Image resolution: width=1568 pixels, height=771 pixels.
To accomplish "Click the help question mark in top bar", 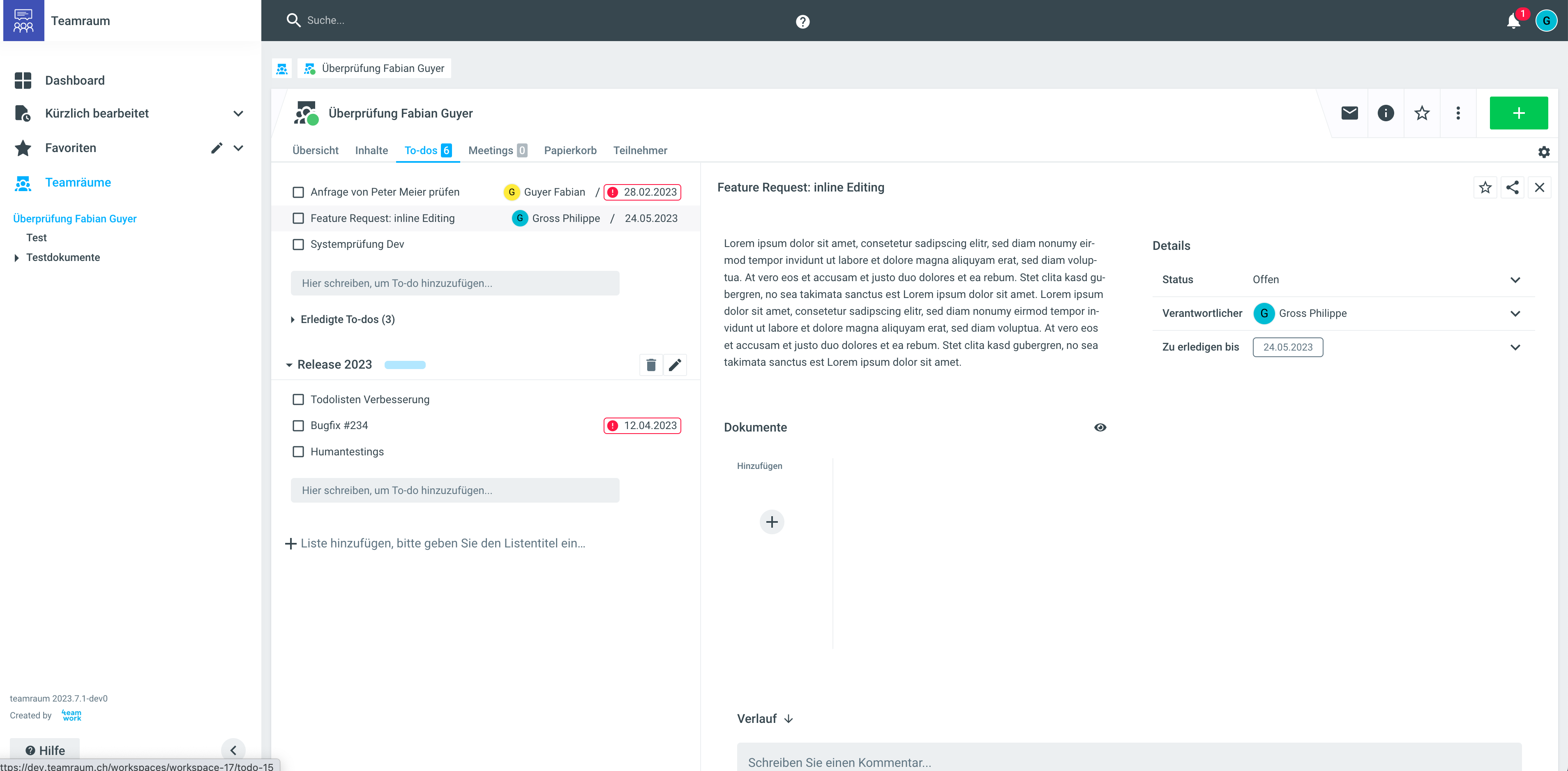I will tap(802, 22).
